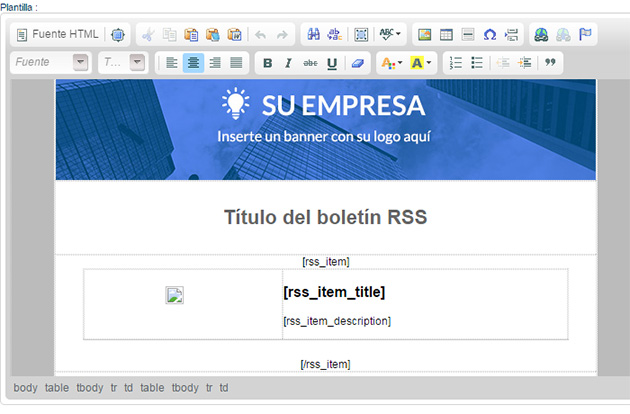Justify the text
The width and height of the screenshot is (630, 414).
coord(237,63)
